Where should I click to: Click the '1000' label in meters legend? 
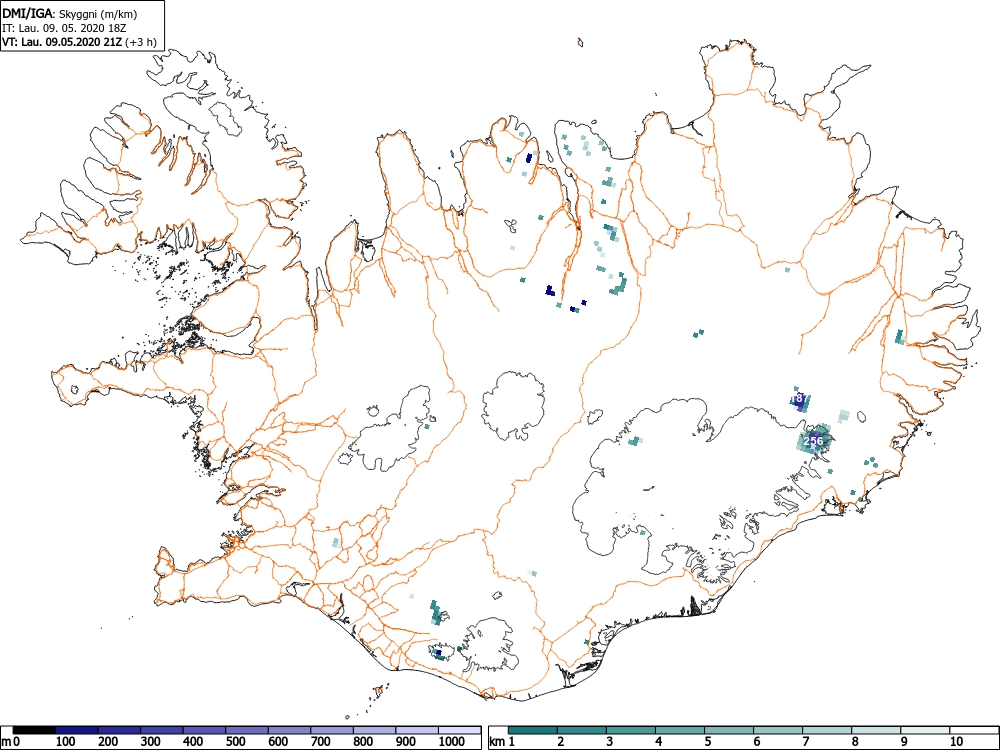(452, 742)
